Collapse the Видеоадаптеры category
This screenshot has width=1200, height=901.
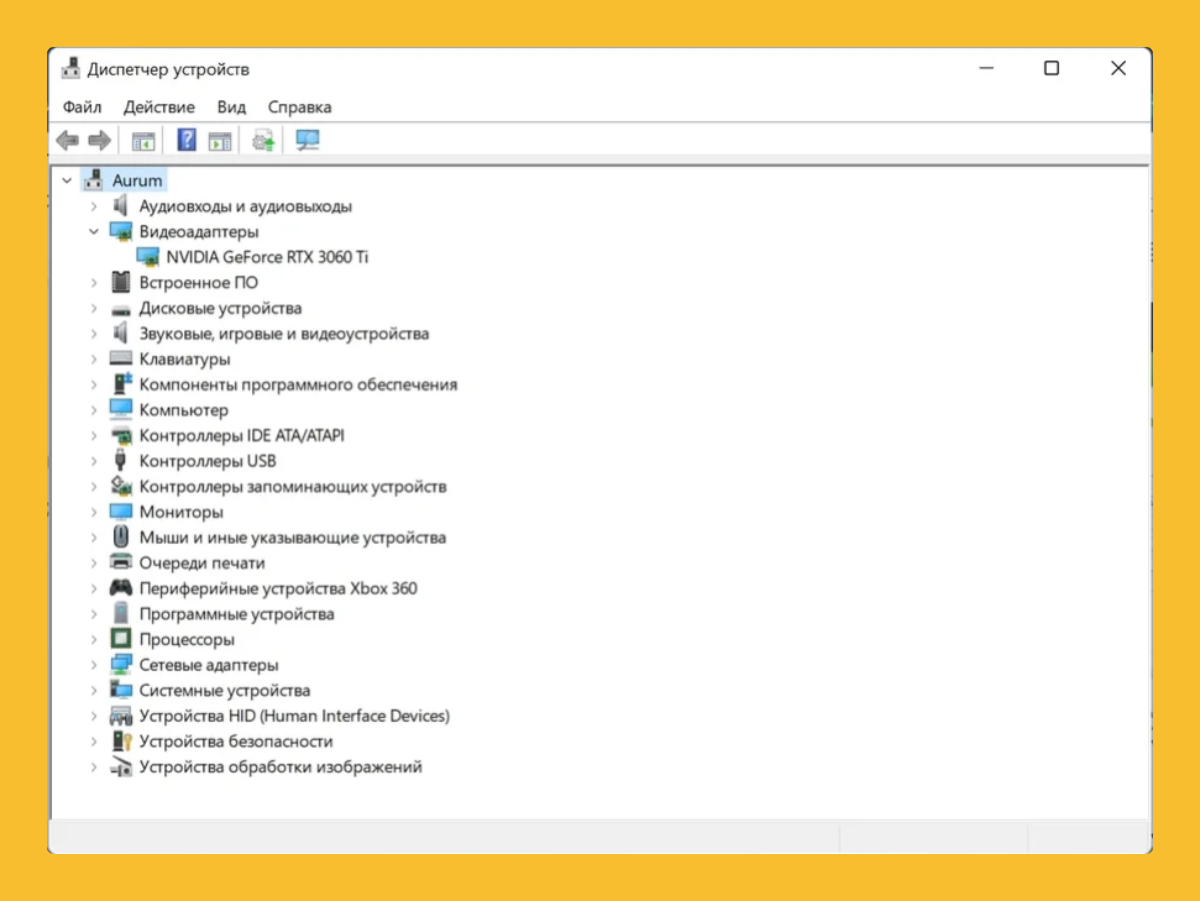coord(93,231)
